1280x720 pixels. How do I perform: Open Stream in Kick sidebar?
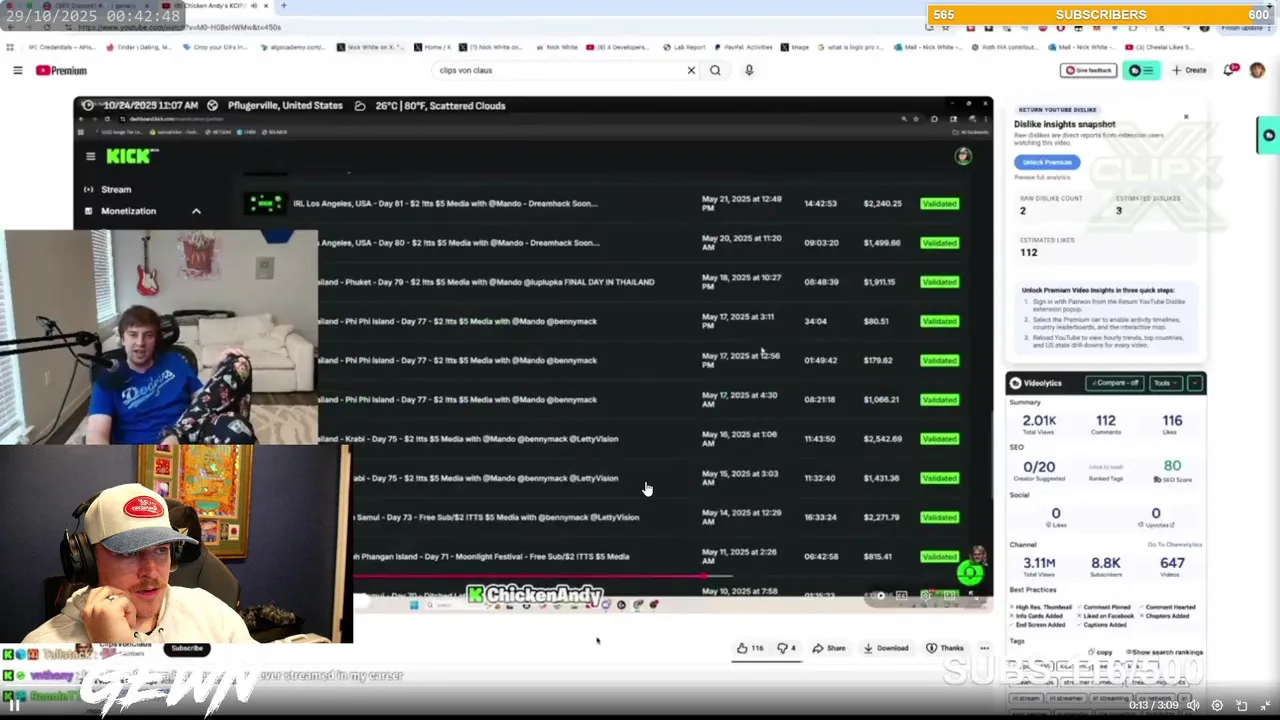[108, 189]
